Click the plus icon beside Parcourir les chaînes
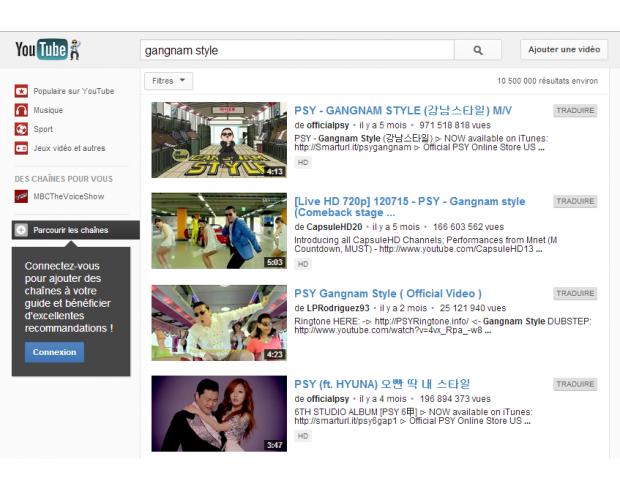620x490 pixels. point(21,230)
